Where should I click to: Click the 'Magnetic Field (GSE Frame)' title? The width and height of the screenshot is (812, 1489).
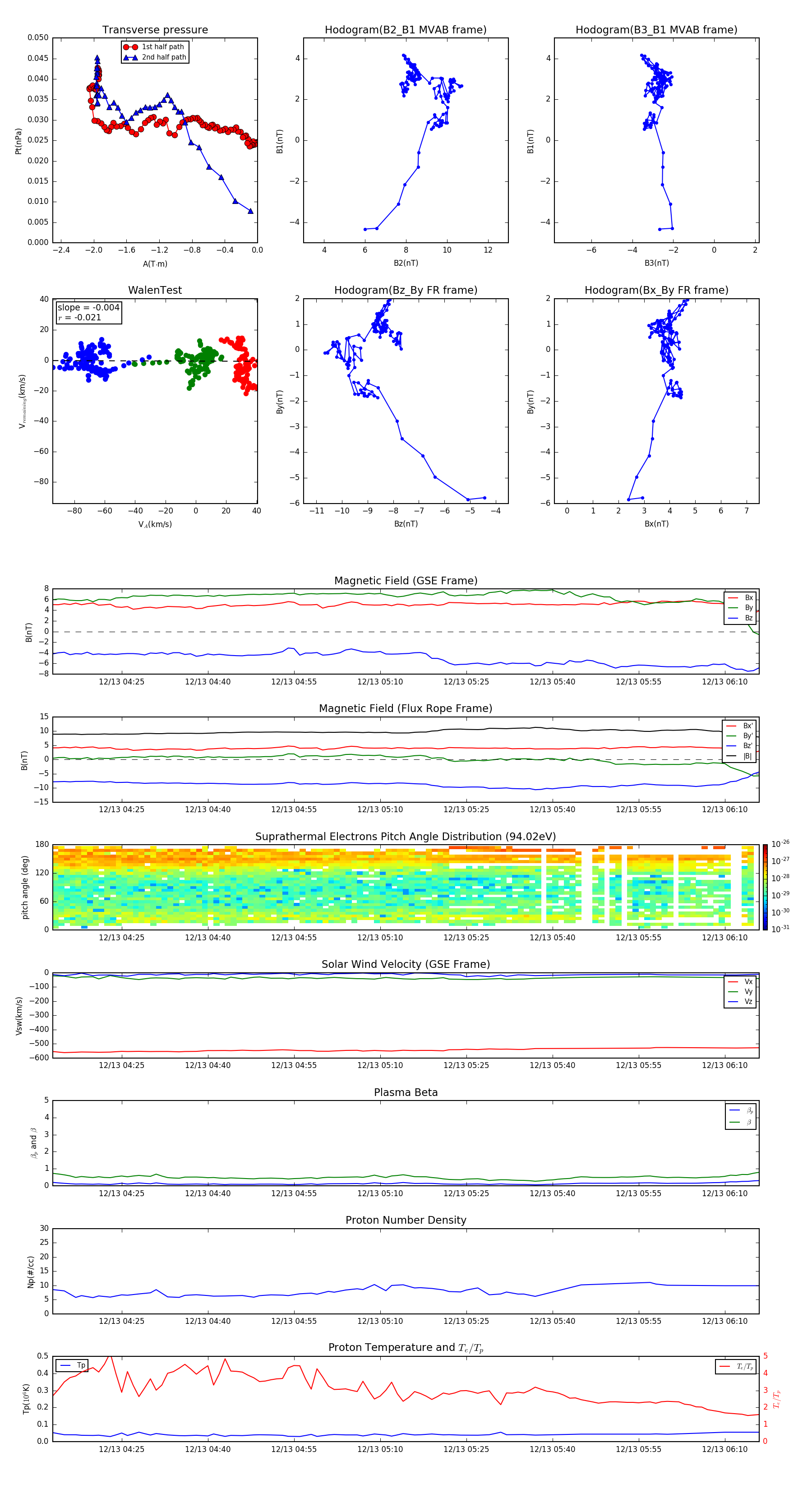click(x=406, y=581)
